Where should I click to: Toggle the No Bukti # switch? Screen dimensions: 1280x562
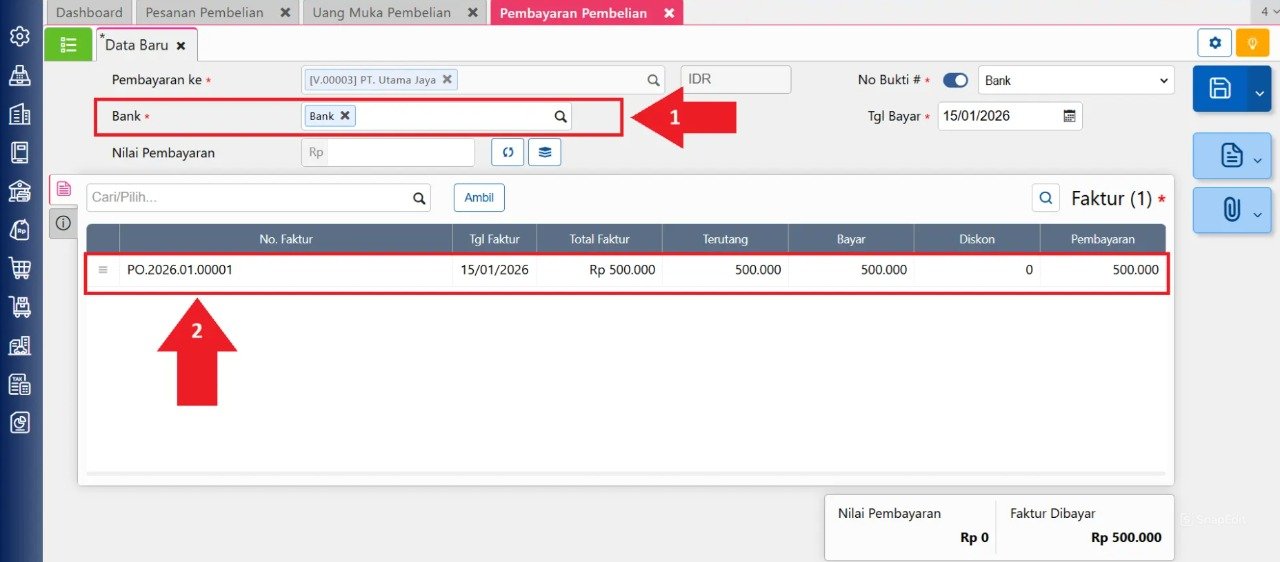[955, 80]
